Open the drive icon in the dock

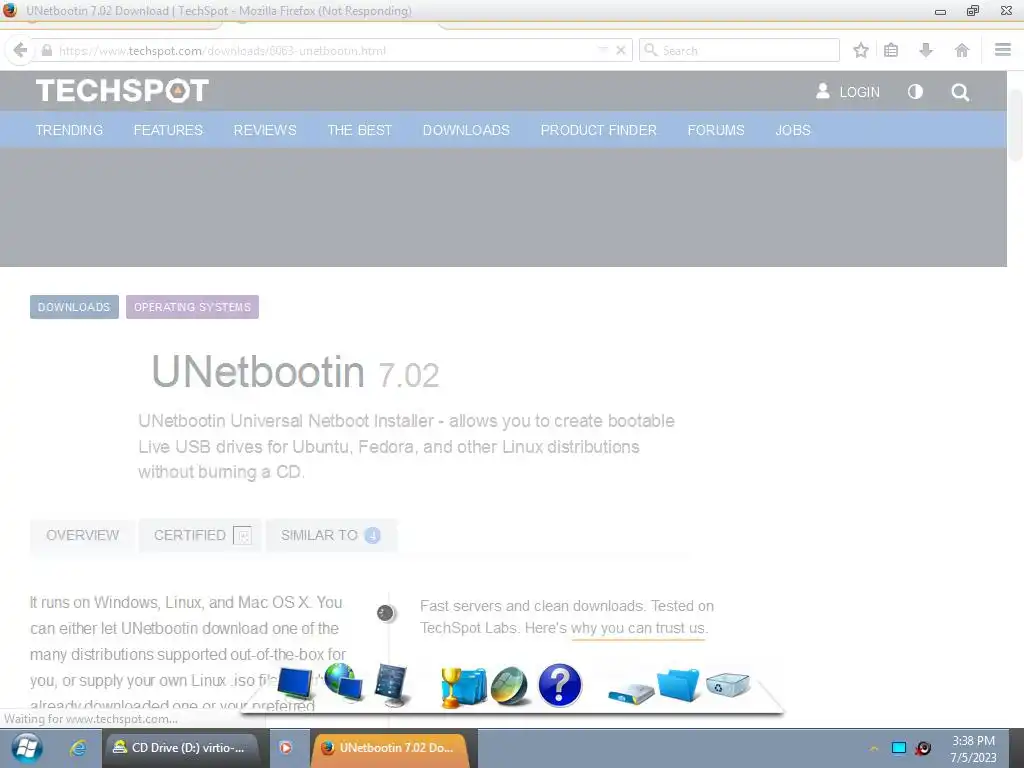[631, 693]
